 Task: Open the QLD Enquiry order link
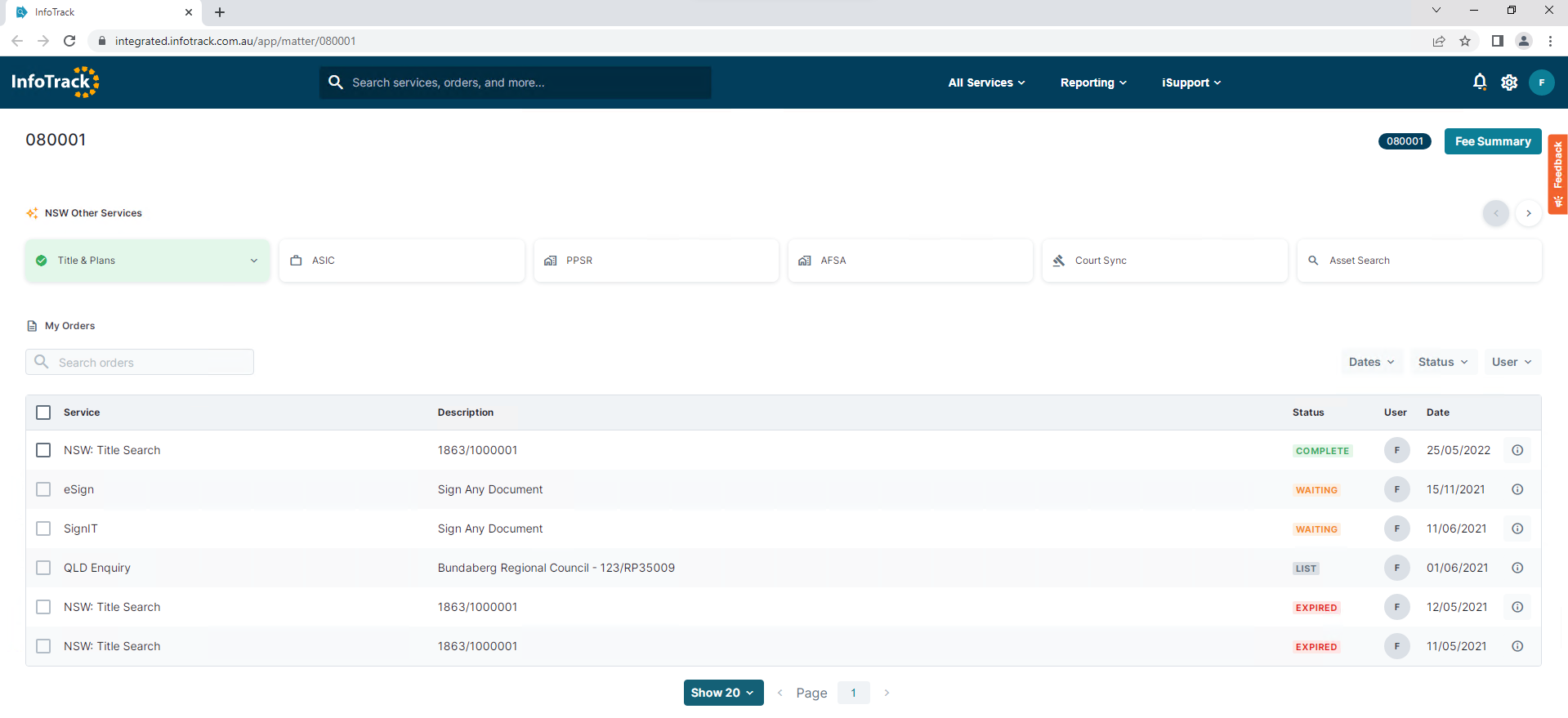coord(97,568)
